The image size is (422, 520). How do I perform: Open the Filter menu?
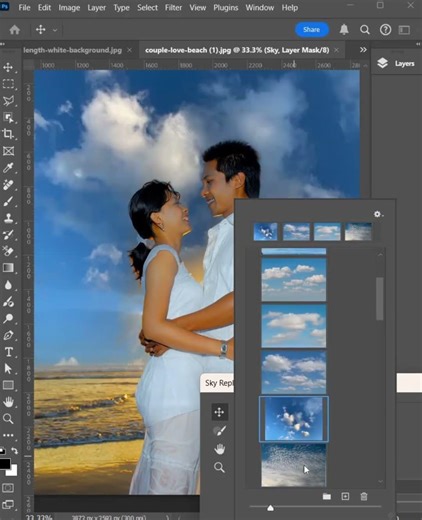point(173,7)
